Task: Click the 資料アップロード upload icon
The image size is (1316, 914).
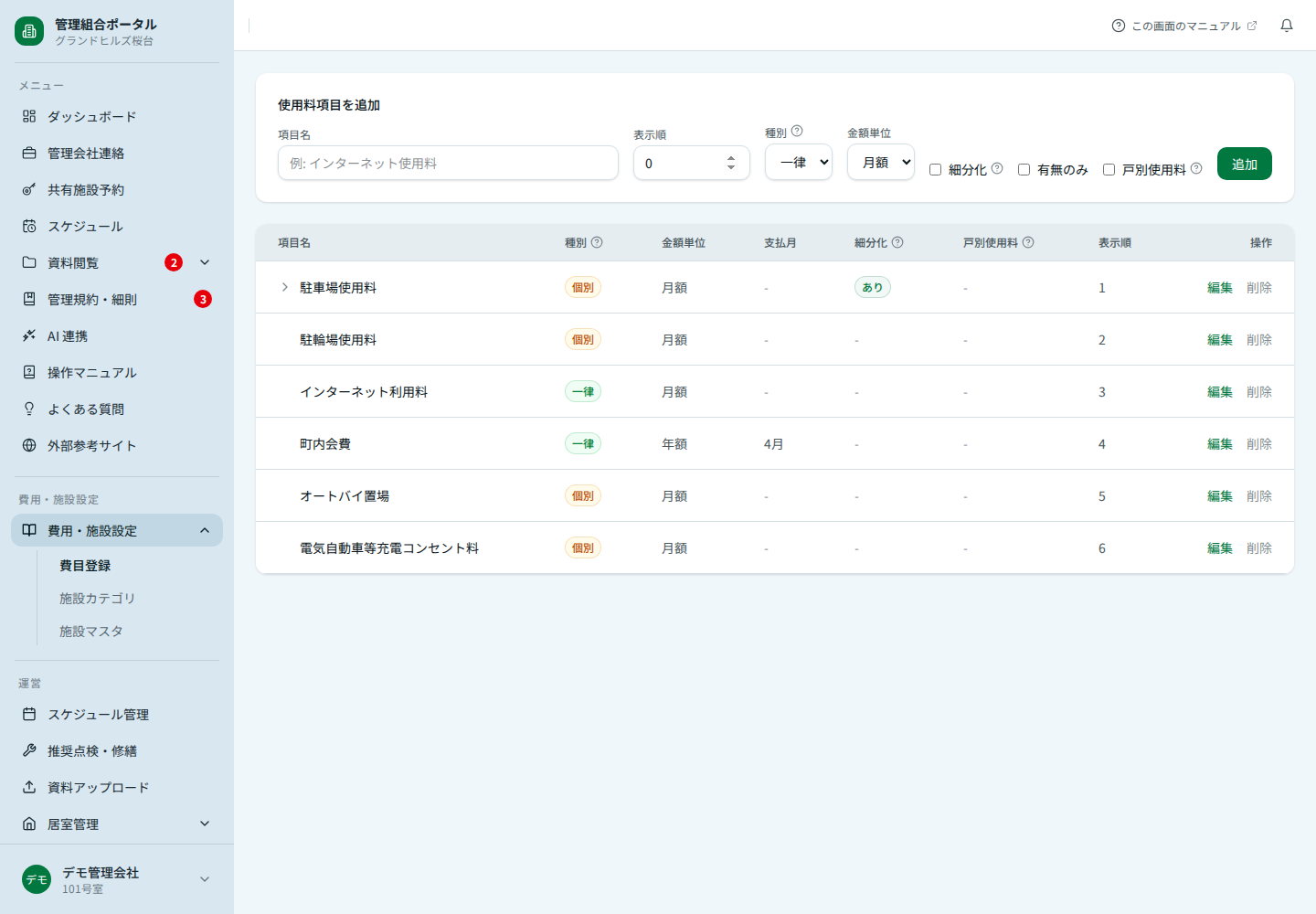Action: click(29, 787)
